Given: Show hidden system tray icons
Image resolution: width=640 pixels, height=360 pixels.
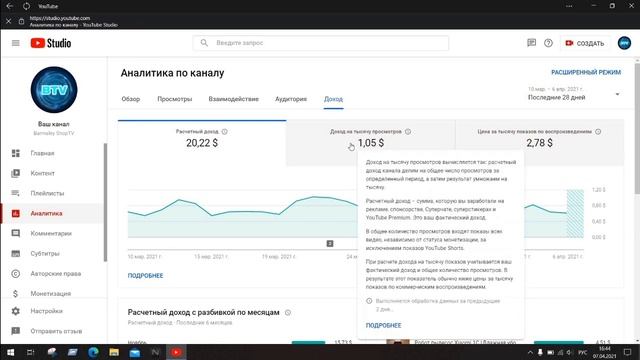Looking at the screenshot, I should tap(530, 352).
